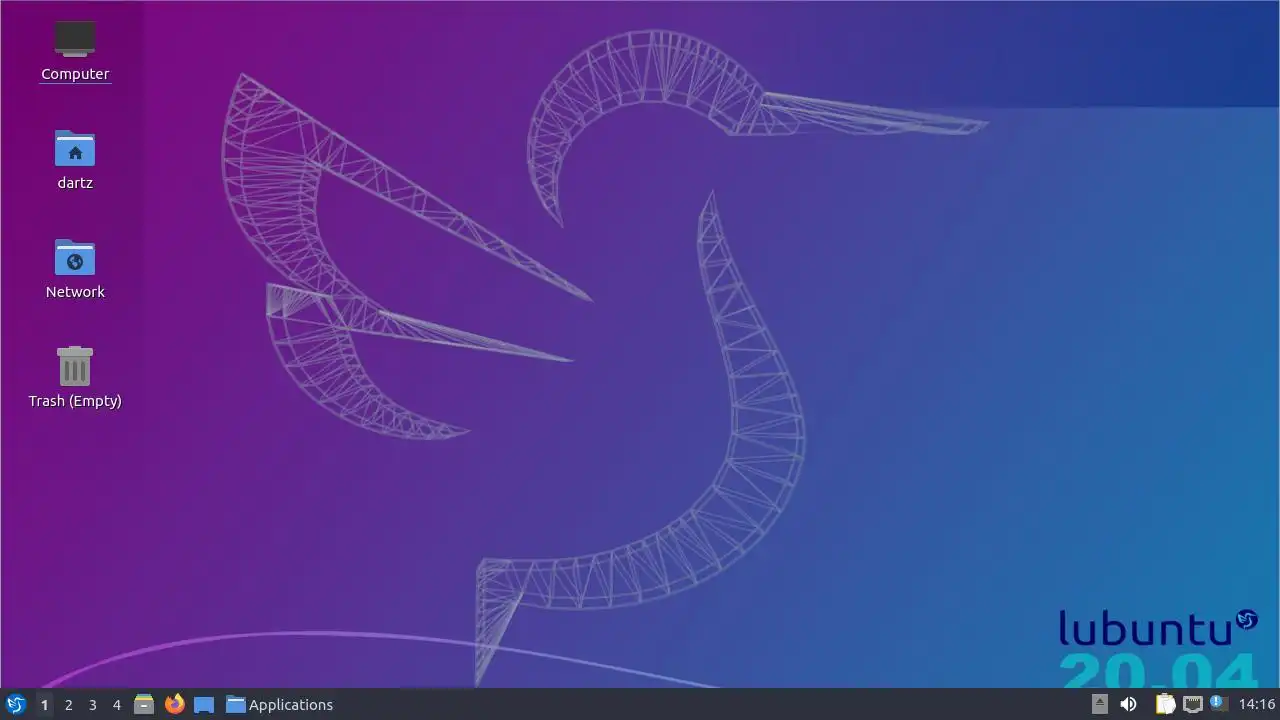Launch the file manager from the panel
Image resolution: width=1280 pixels, height=720 pixels.
click(144, 704)
